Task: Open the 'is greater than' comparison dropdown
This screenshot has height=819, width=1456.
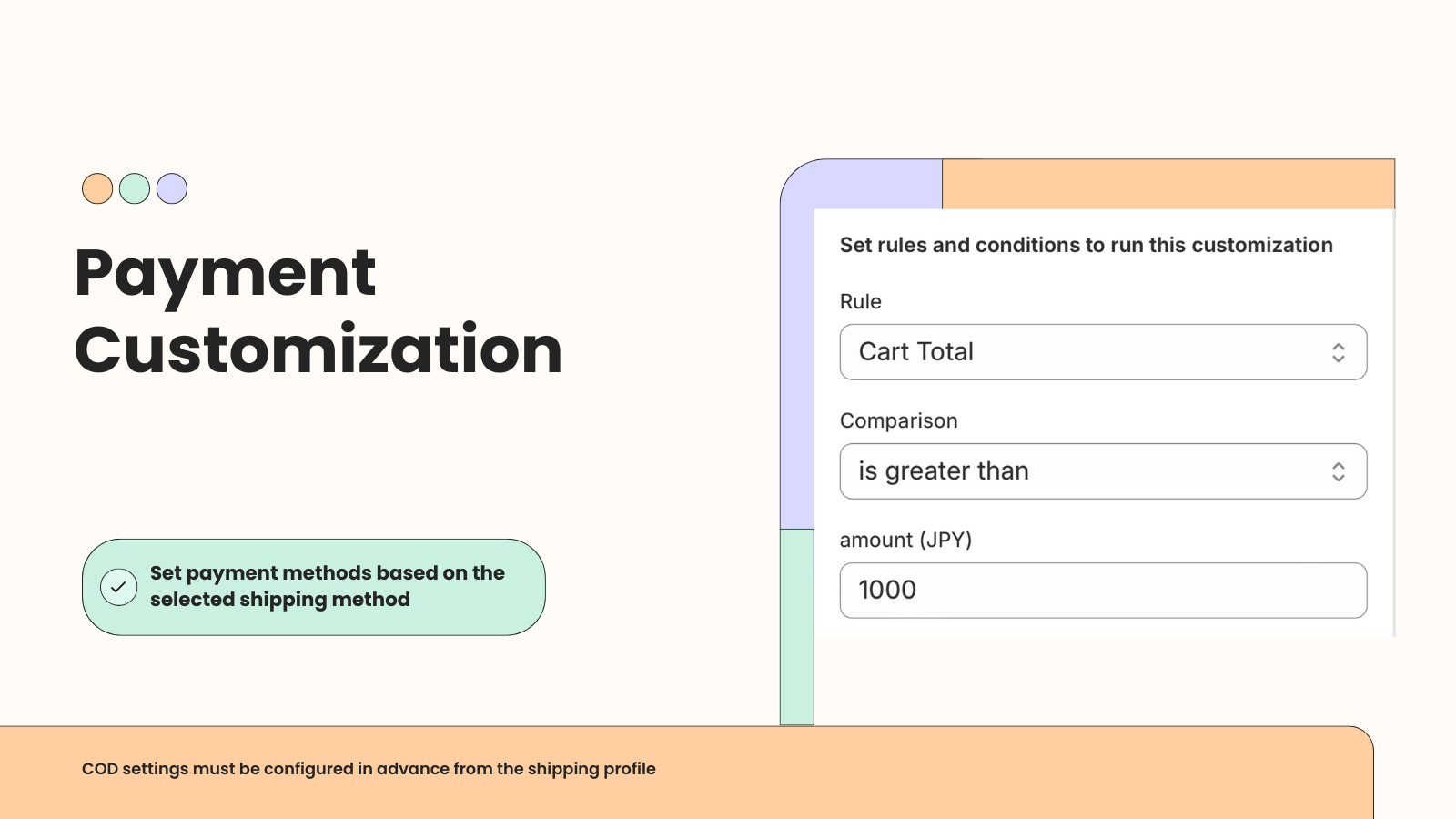Action: pyautogui.click(x=1103, y=471)
